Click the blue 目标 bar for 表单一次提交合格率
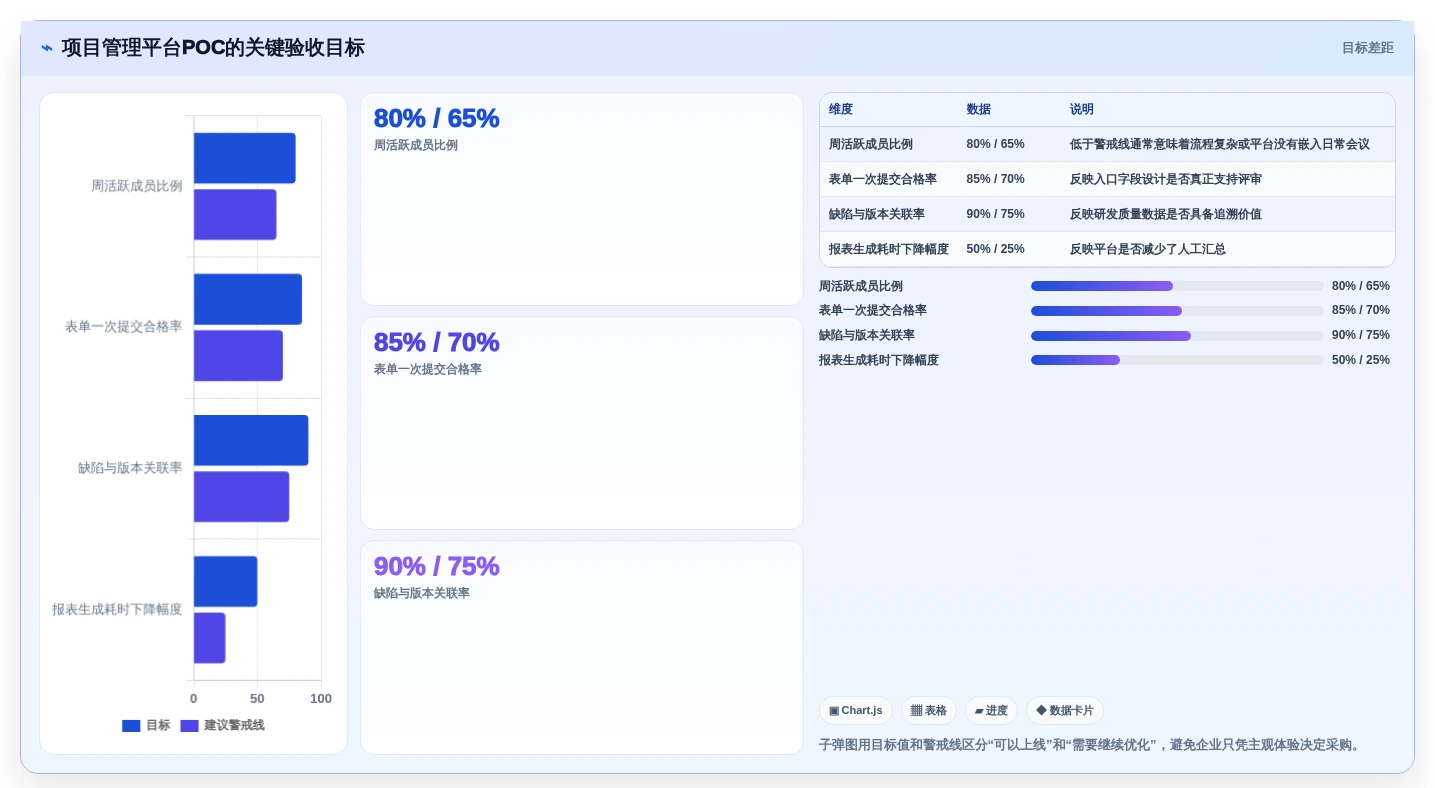This screenshot has height=788, width=1435. pyautogui.click(x=248, y=299)
